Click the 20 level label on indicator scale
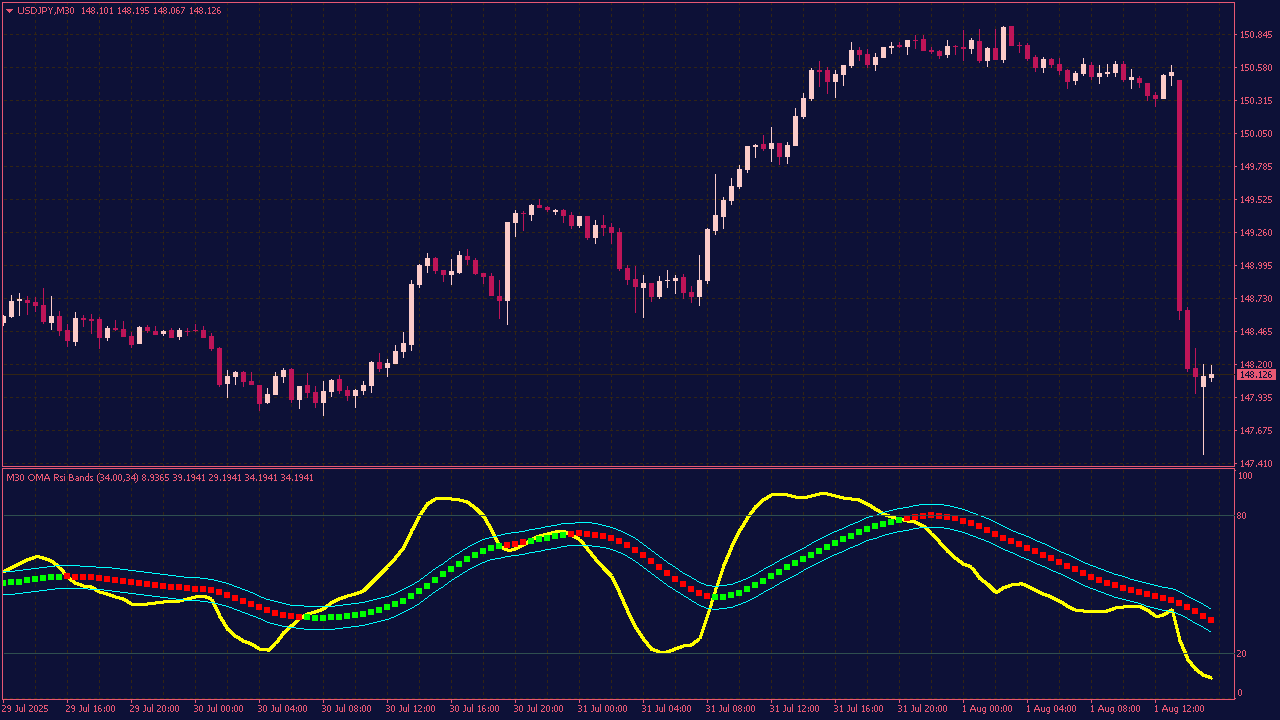Viewport: 1280px width, 720px height. coord(1241,654)
